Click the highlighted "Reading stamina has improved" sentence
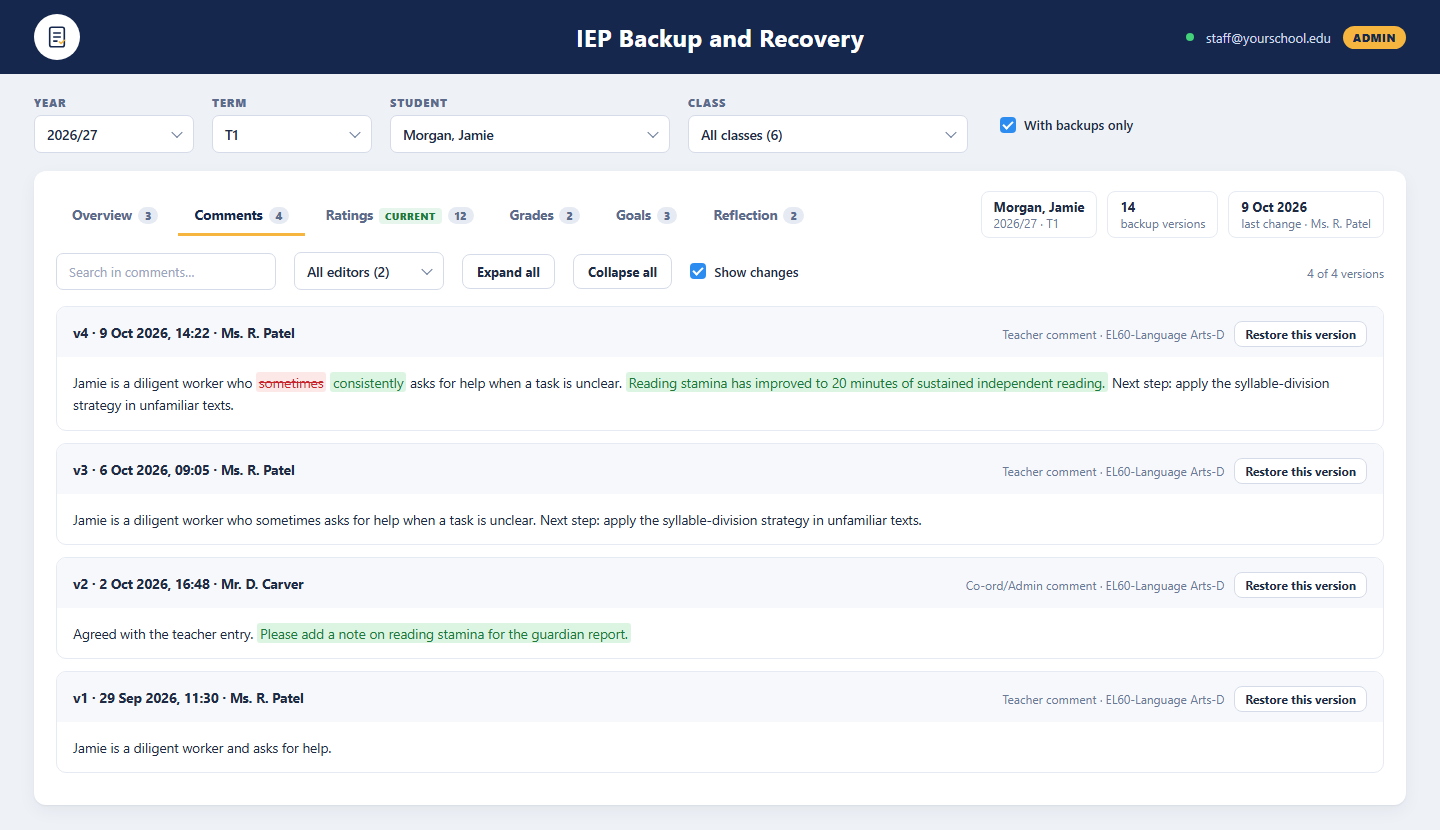 point(867,383)
